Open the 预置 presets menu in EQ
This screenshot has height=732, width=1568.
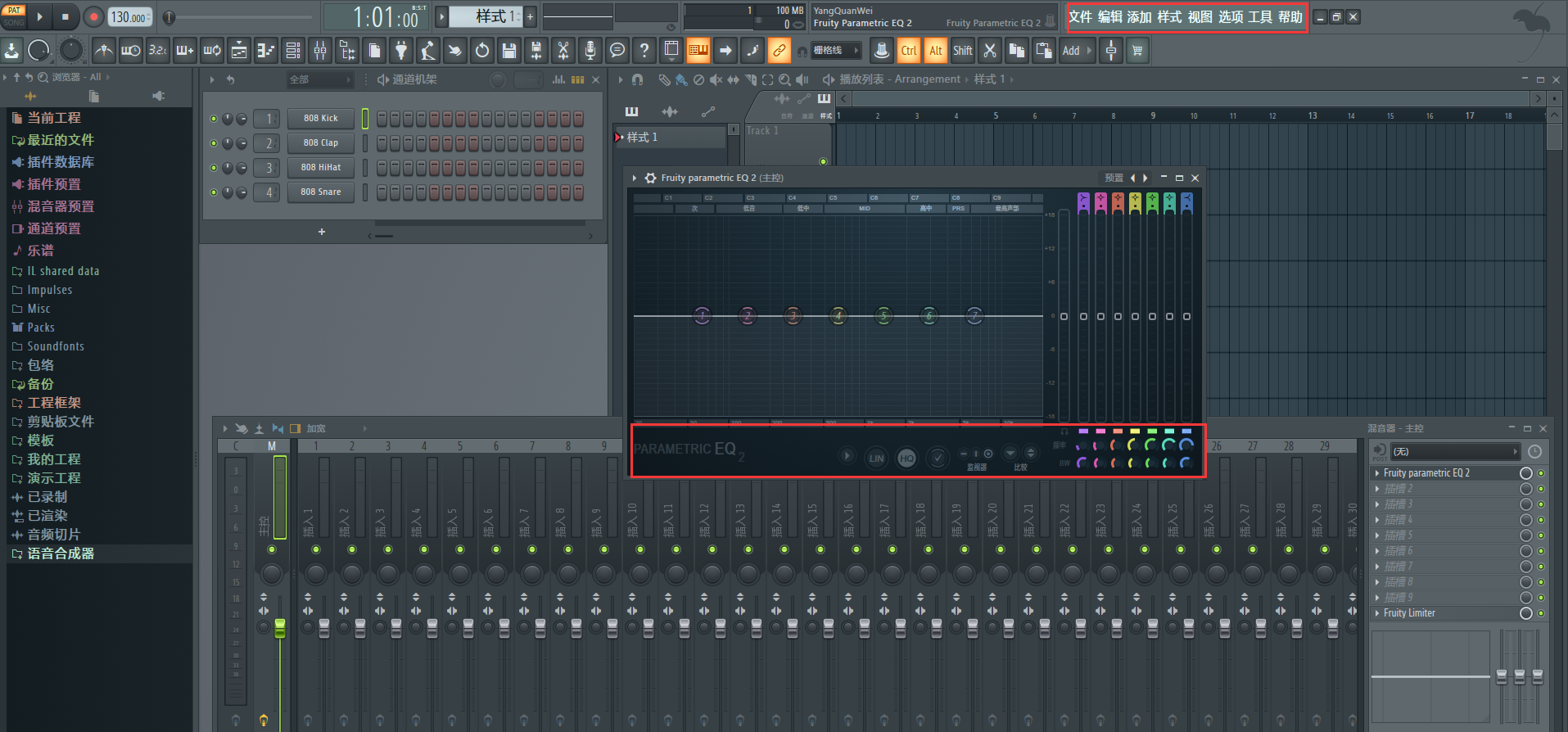pos(1114,178)
